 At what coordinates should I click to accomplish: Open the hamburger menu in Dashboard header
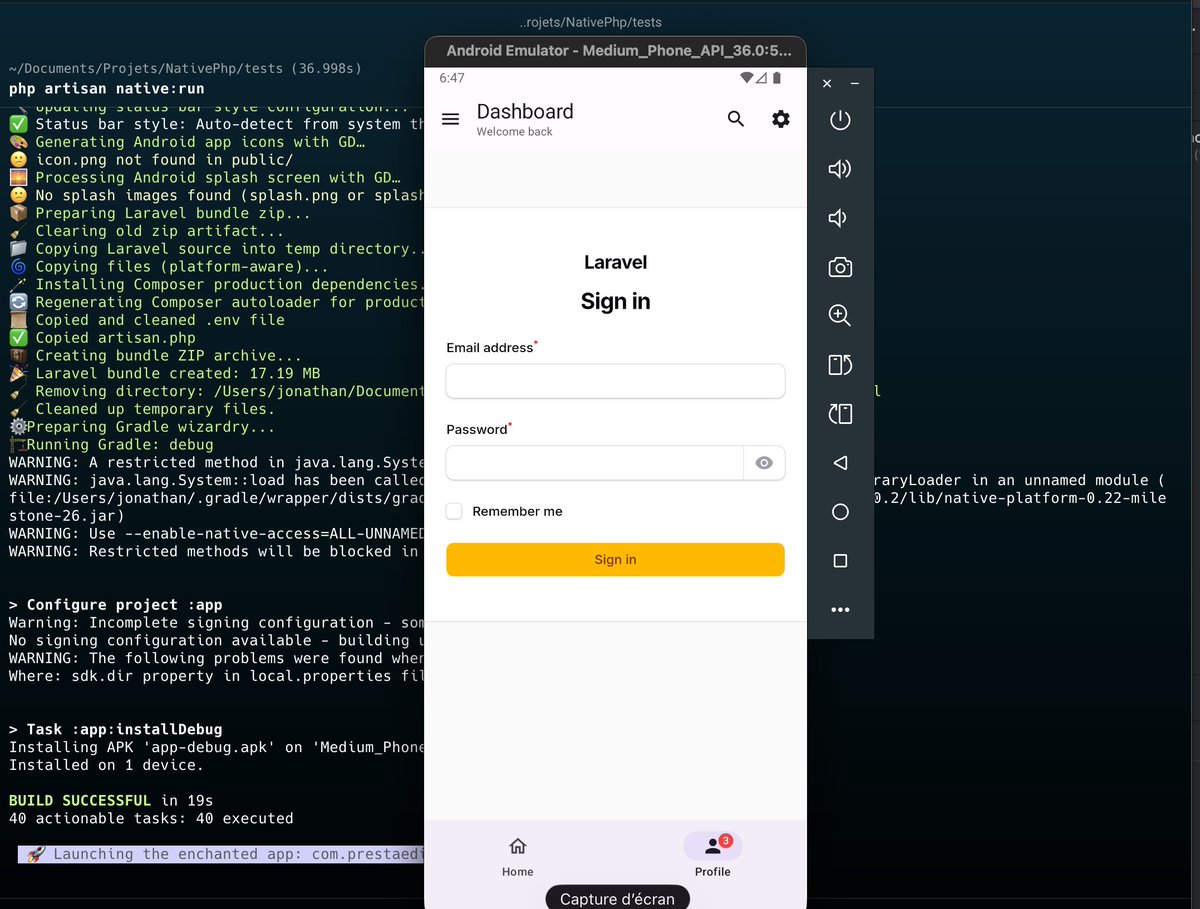click(x=450, y=119)
